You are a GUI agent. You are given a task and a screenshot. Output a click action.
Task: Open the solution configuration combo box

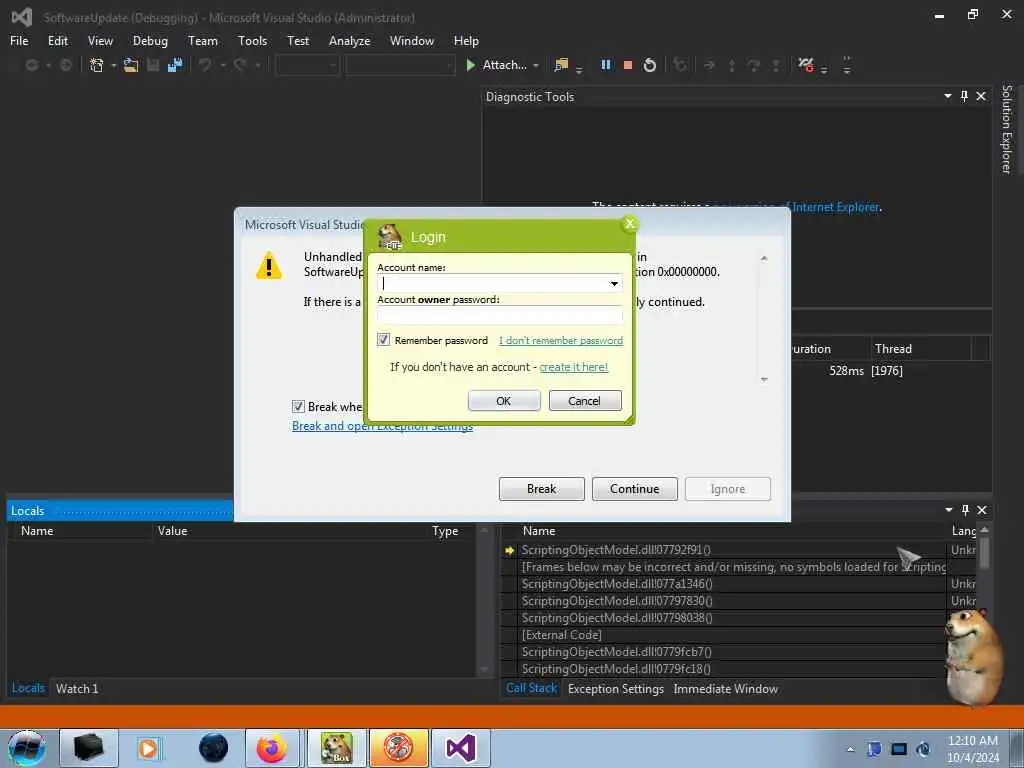(x=307, y=65)
